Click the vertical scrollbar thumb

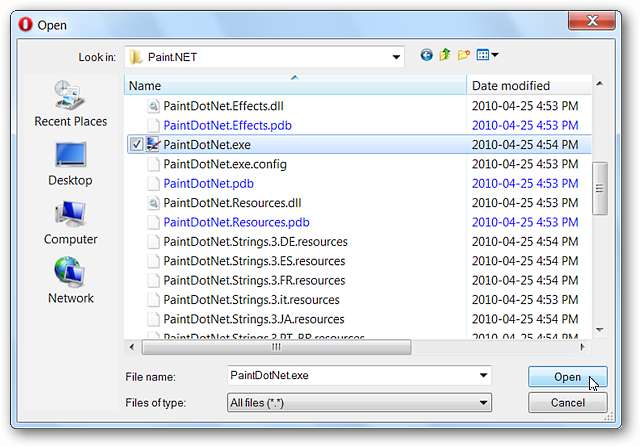tap(600, 188)
